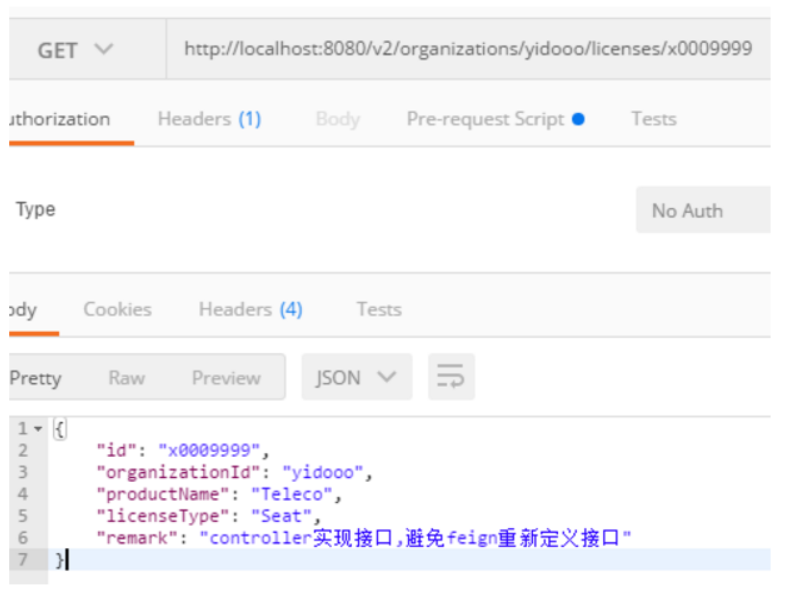This screenshot has width=788, height=590.
Task: Click the "Teleco" productName value
Action: point(292,495)
